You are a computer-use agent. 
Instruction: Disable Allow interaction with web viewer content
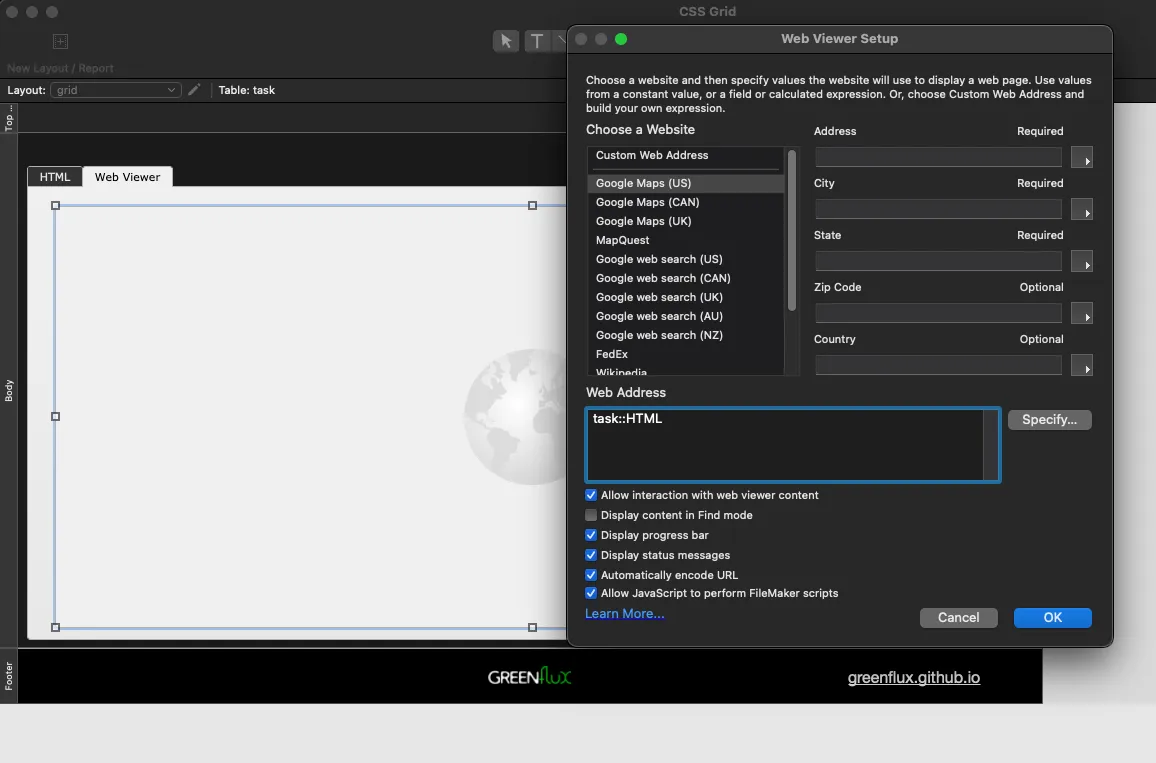click(x=591, y=495)
